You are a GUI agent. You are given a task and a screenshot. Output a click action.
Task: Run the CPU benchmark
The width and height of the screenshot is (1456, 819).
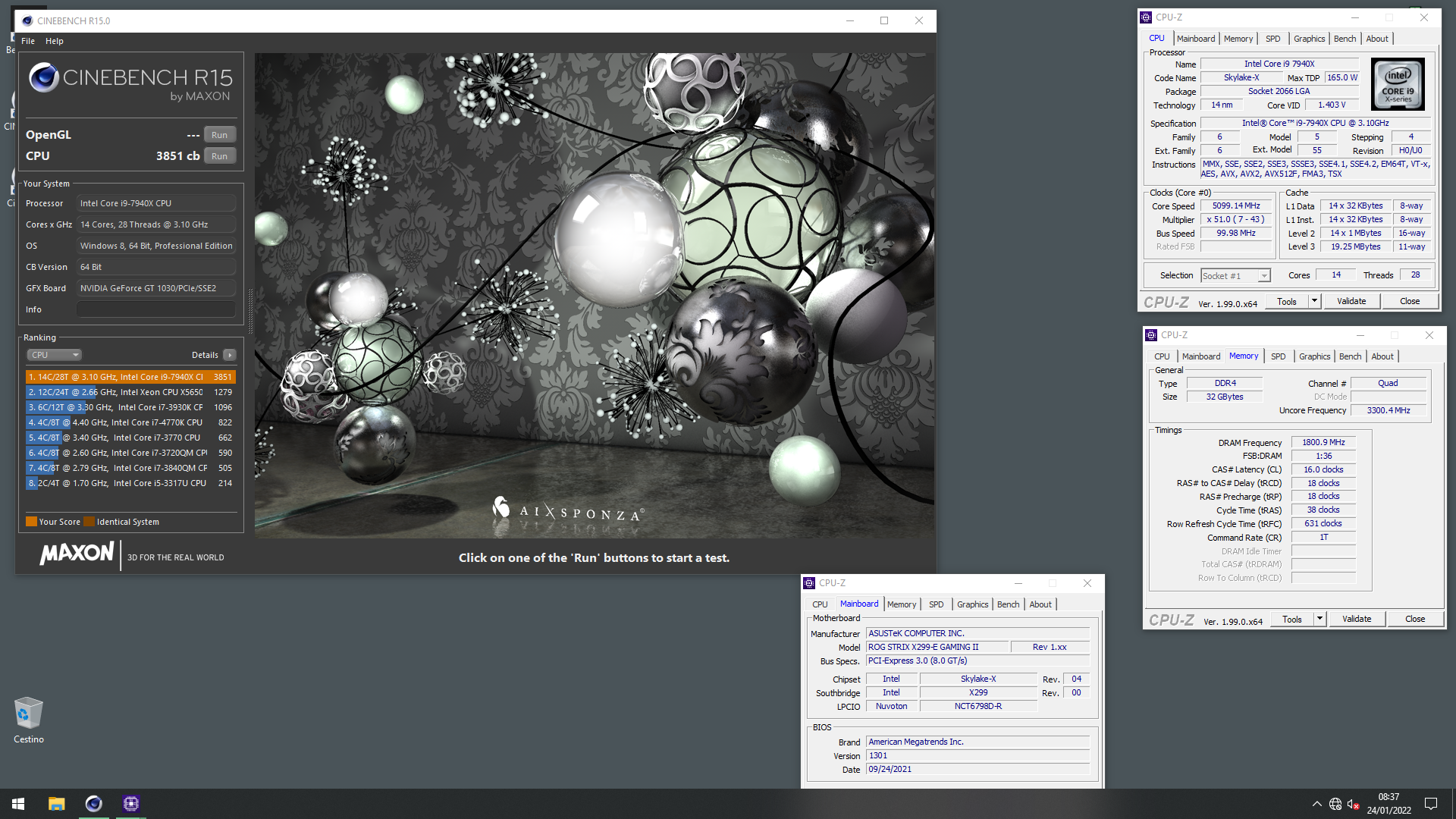coord(219,156)
